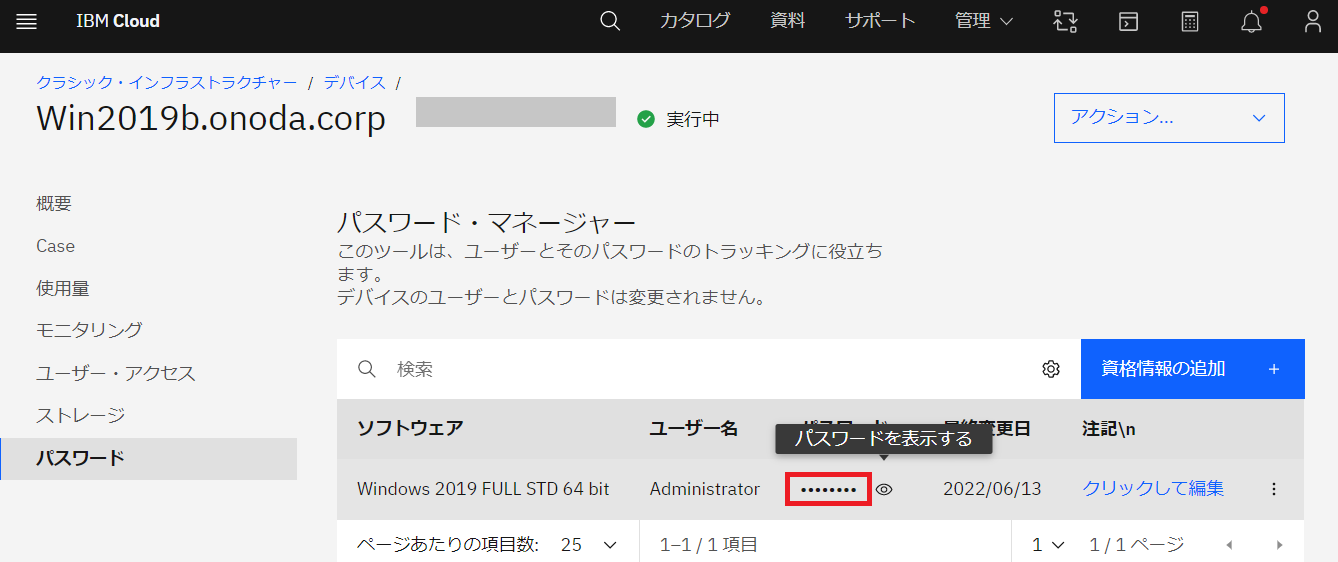Viewport: 1338px width, 562px height.
Task: Open the user profile icon
Action: pyautogui.click(x=1313, y=21)
